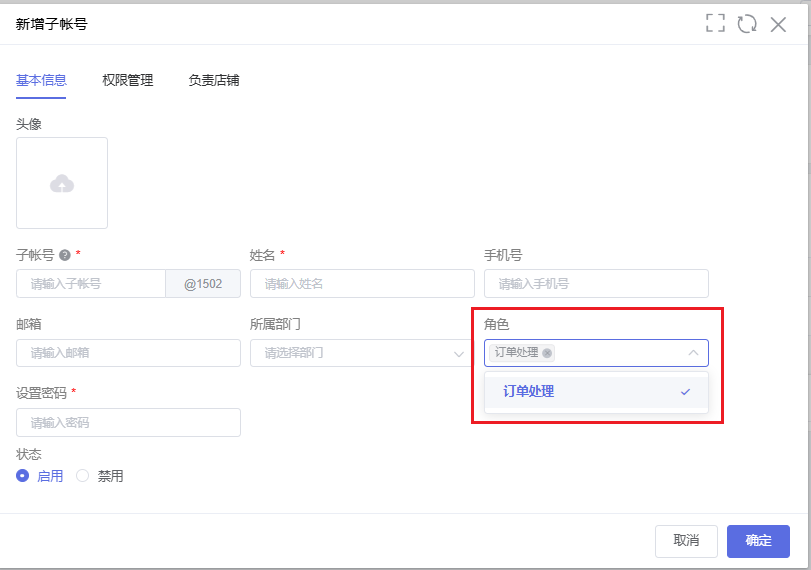Viewport: 811px width, 570px height.
Task: Collapse the 角色 dropdown arrow
Action: tap(693, 353)
